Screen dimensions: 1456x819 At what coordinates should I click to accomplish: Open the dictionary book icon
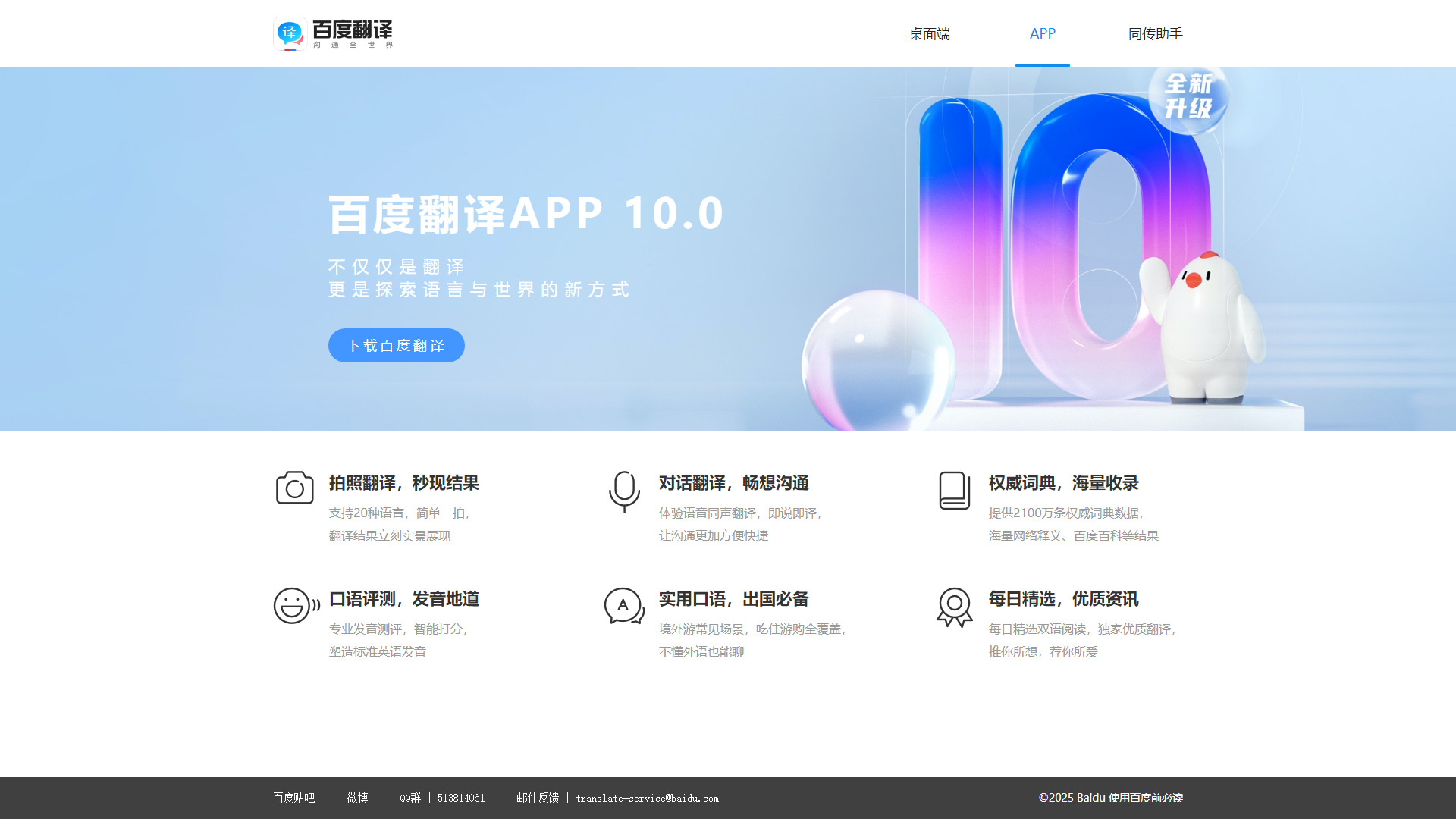[x=955, y=490]
